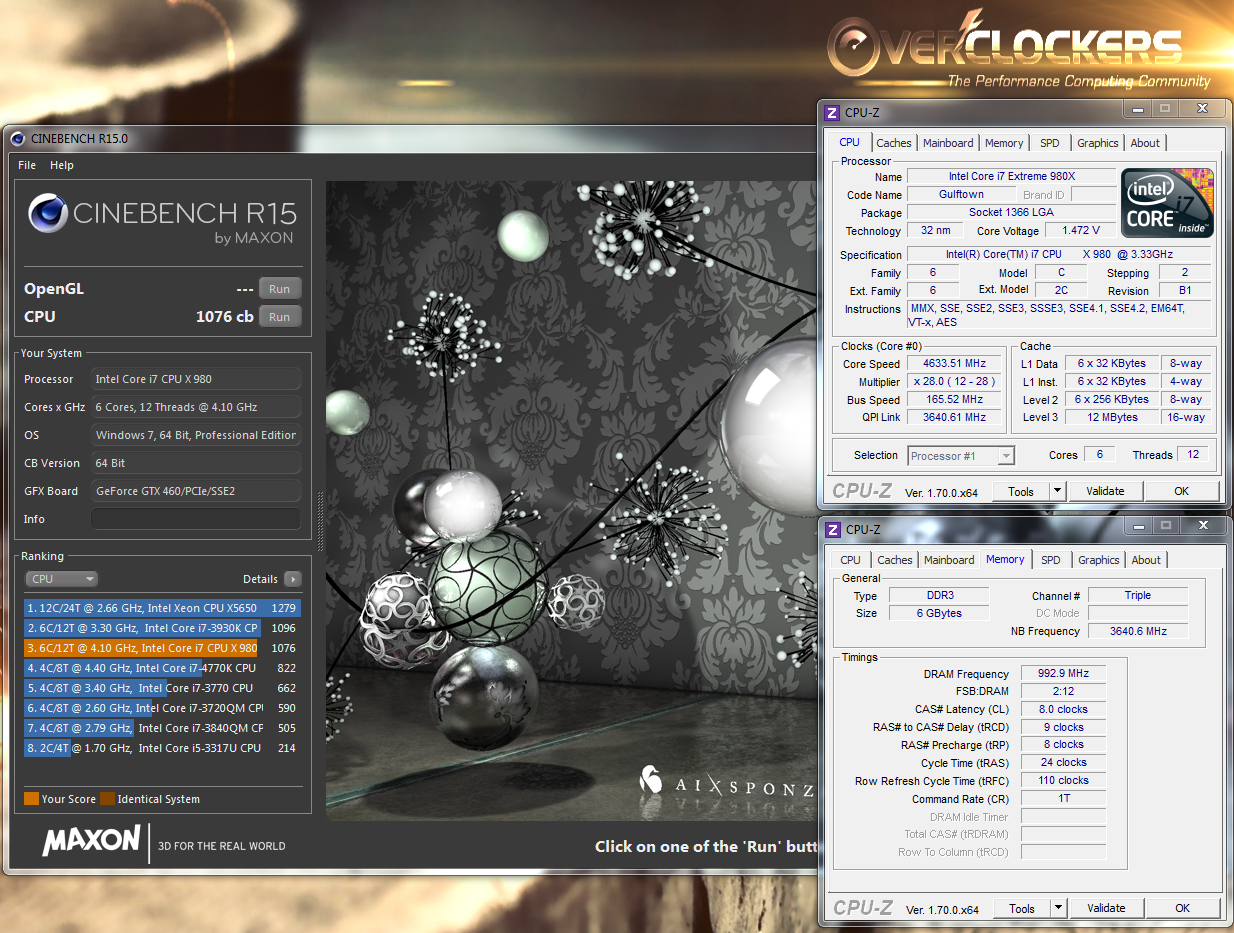Open Caches tab in lower CPU-Z window
The height and width of the screenshot is (933, 1234).
pyautogui.click(x=895, y=560)
